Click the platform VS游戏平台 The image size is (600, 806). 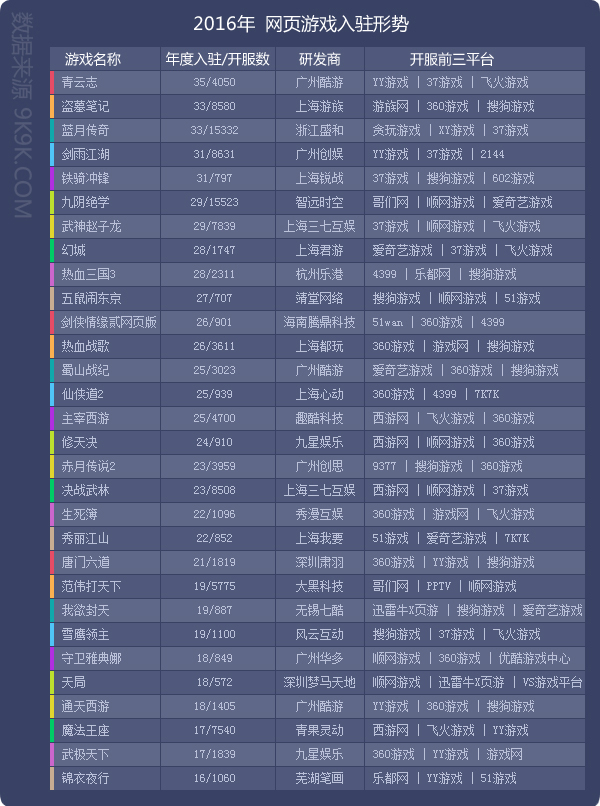tap(552, 682)
